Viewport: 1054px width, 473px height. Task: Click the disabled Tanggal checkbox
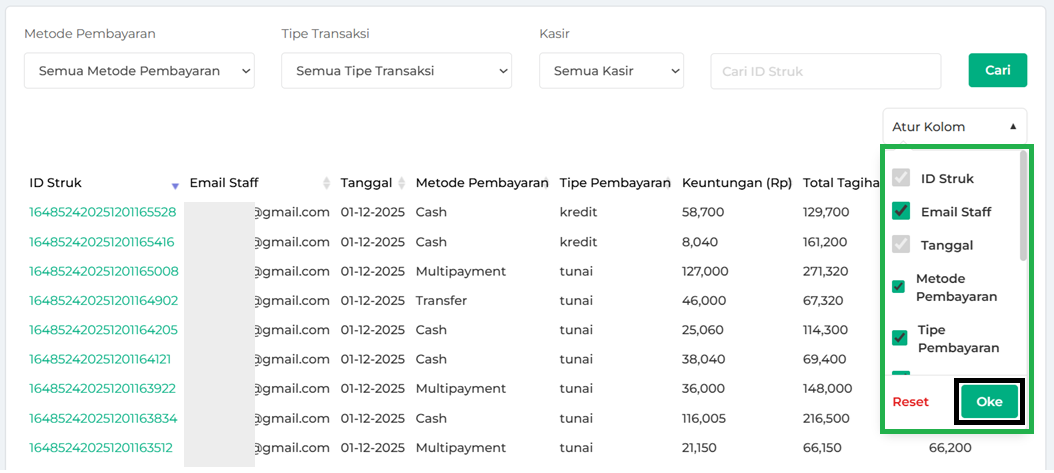coord(901,244)
